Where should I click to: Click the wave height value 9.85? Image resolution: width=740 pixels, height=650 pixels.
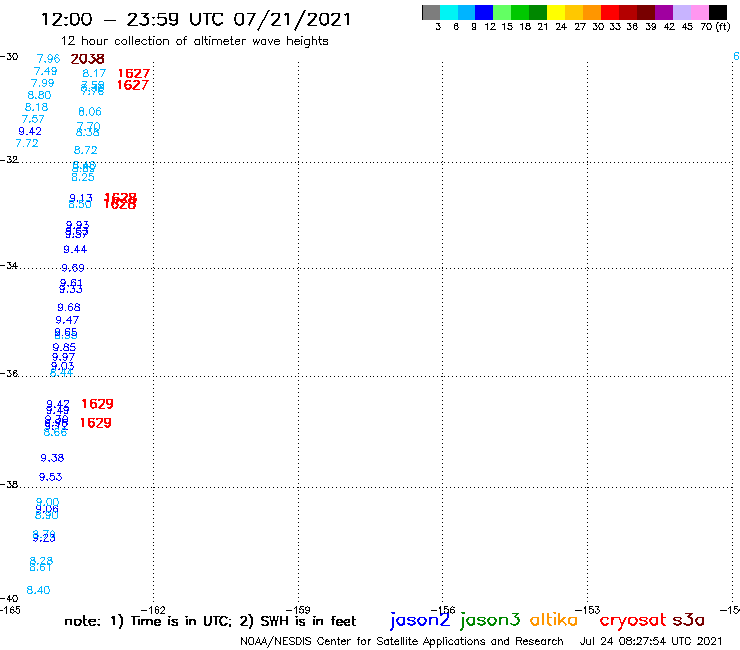(x=64, y=347)
